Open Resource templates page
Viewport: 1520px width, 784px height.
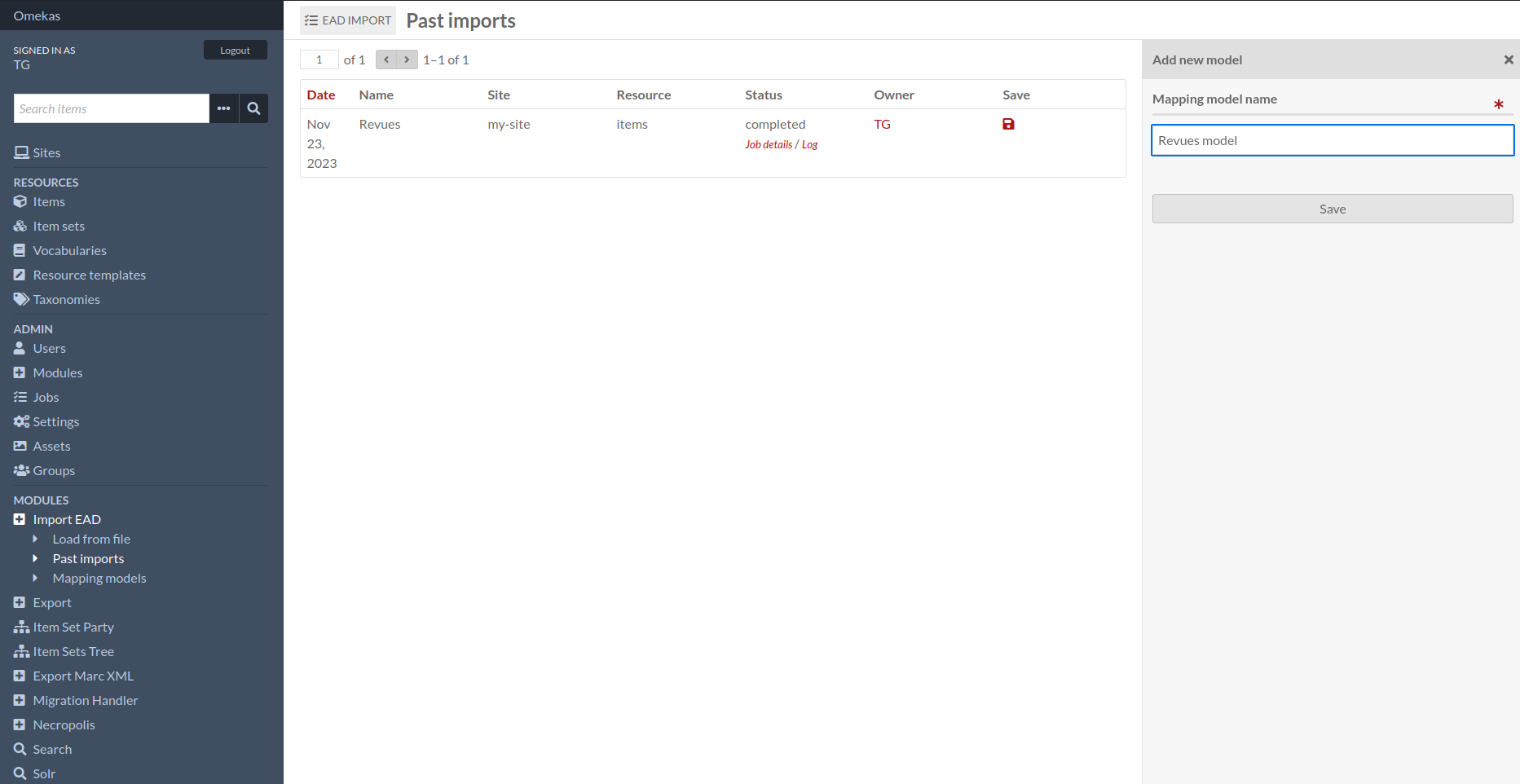pyautogui.click(x=90, y=275)
